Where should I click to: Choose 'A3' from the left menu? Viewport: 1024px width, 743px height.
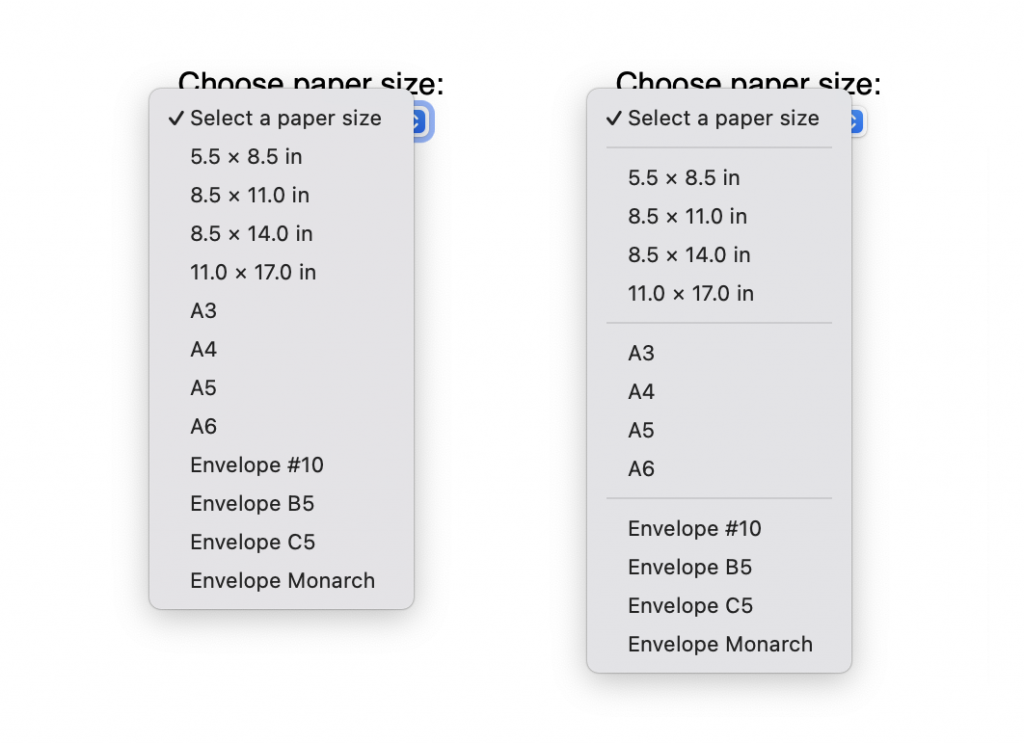click(203, 311)
